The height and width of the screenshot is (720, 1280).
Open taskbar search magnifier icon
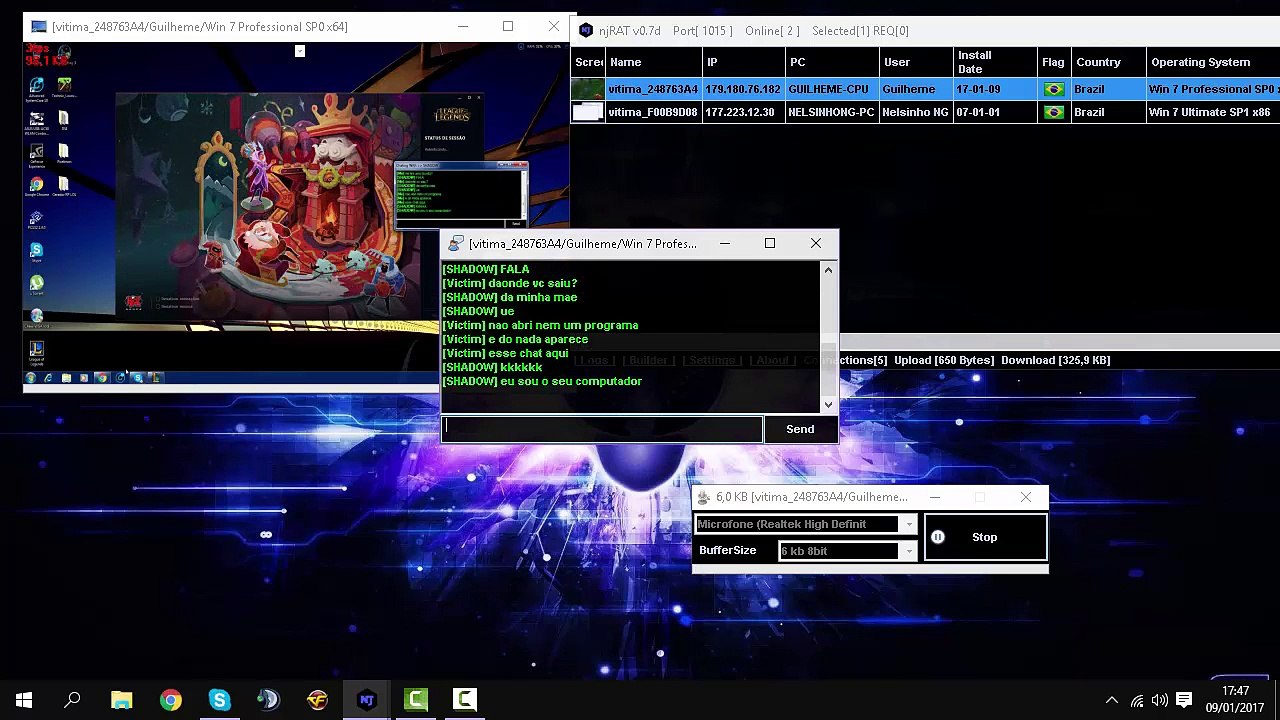[x=72, y=700]
